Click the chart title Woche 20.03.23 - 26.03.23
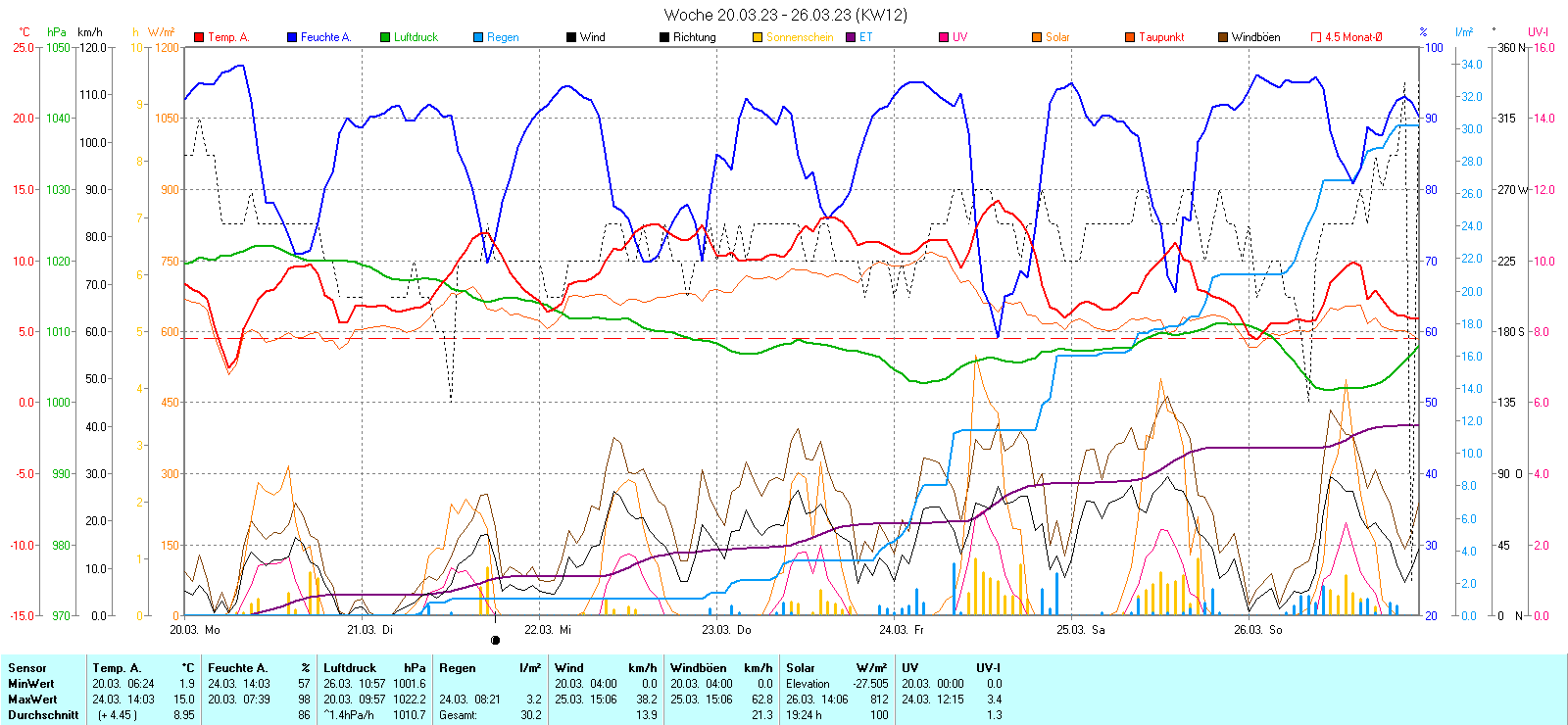The height and width of the screenshot is (725, 1568). pyautogui.click(x=785, y=15)
